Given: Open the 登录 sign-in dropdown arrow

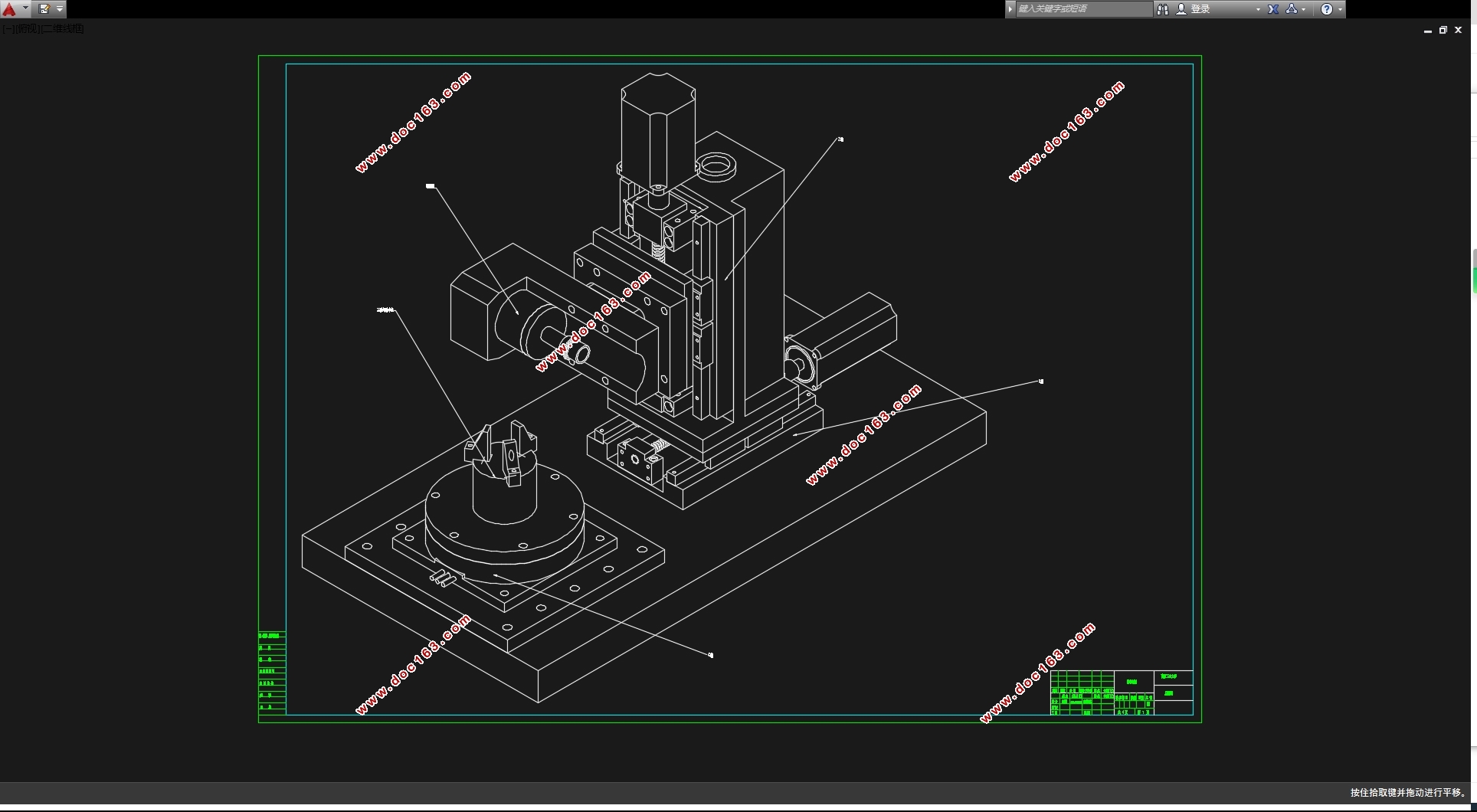Looking at the screenshot, I should tap(1258, 9).
